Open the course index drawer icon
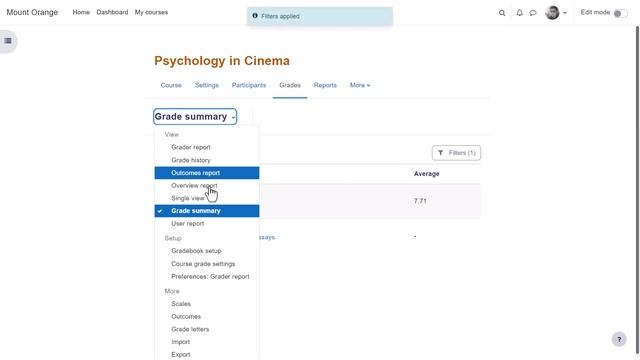640x360 pixels. click(8, 41)
